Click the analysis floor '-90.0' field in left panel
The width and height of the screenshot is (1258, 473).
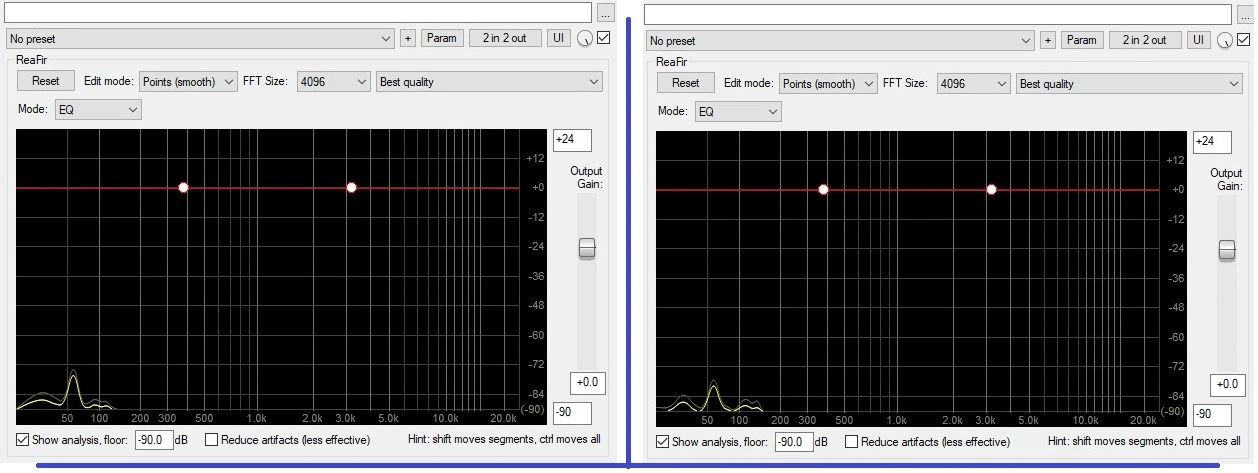pyautogui.click(x=154, y=440)
